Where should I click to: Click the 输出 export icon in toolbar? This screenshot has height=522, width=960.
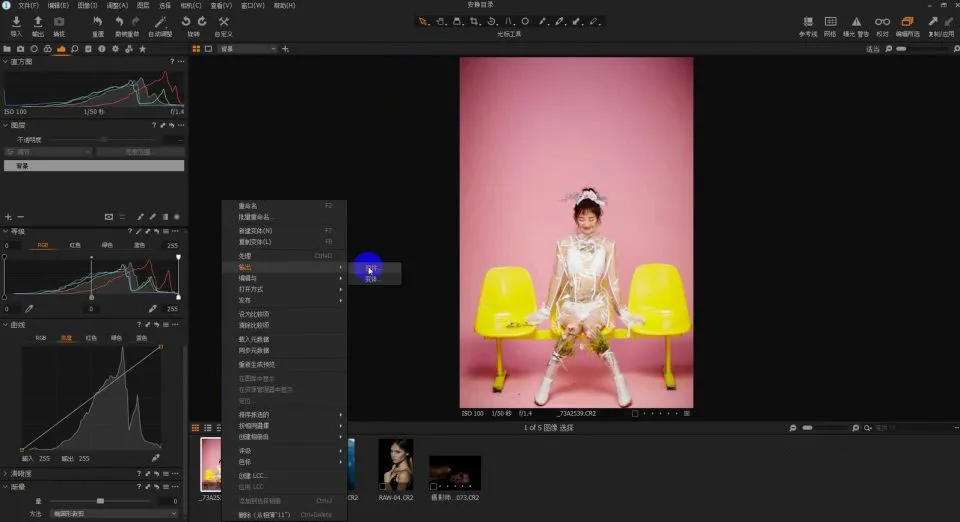click(x=38, y=22)
